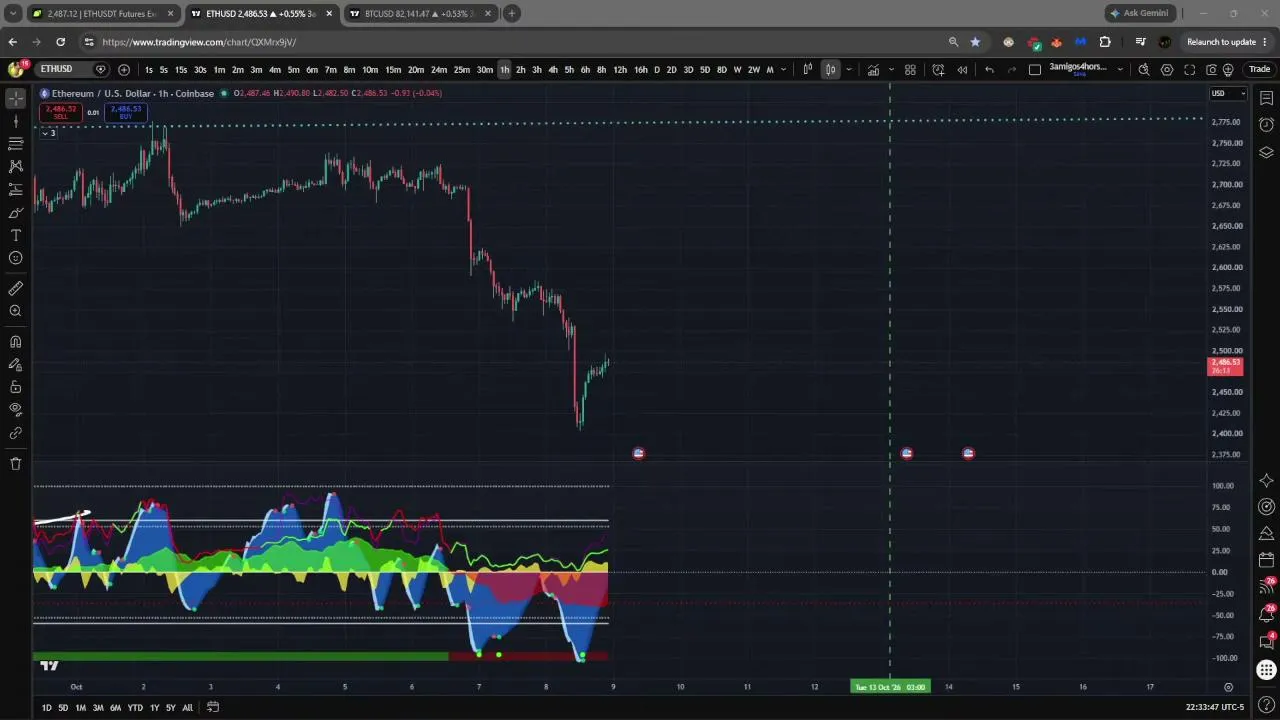Image resolution: width=1280 pixels, height=720 pixels.
Task: Open the Go to date calendar
Action: click(212, 708)
